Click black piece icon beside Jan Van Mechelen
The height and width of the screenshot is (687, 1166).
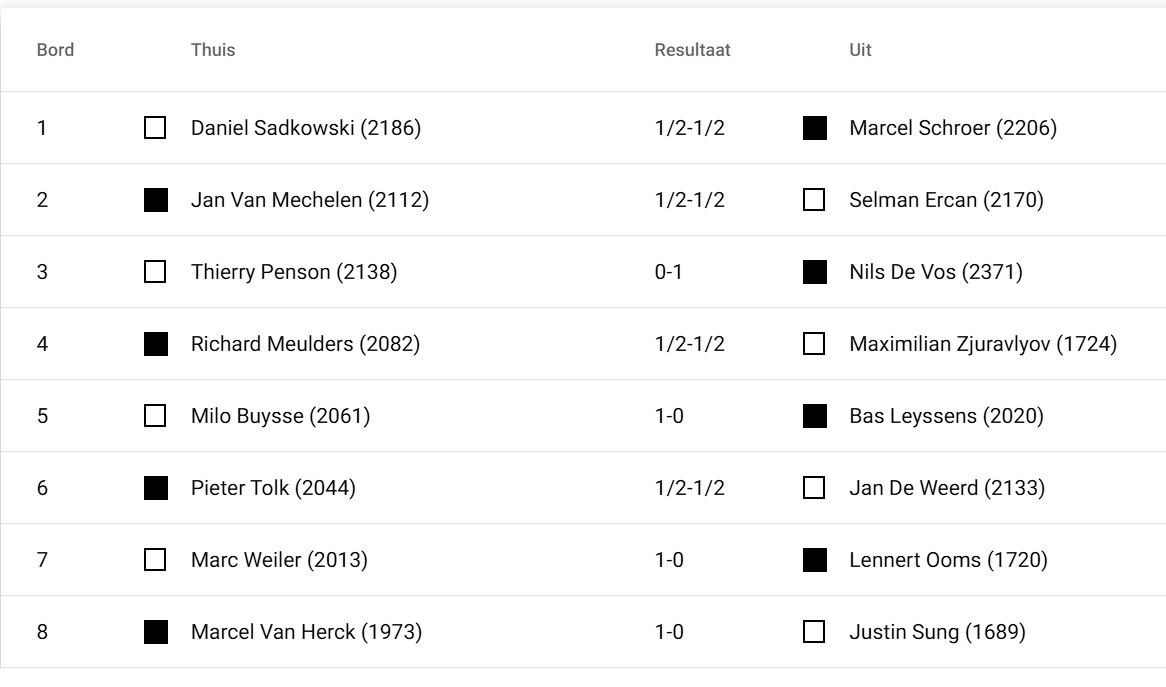pyautogui.click(x=155, y=200)
